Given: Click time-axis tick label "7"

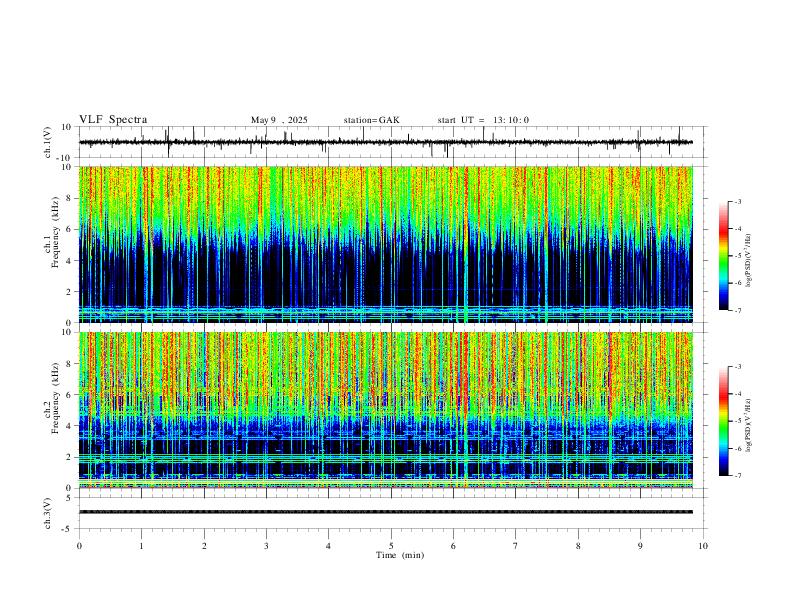Looking at the screenshot, I should (x=516, y=546).
